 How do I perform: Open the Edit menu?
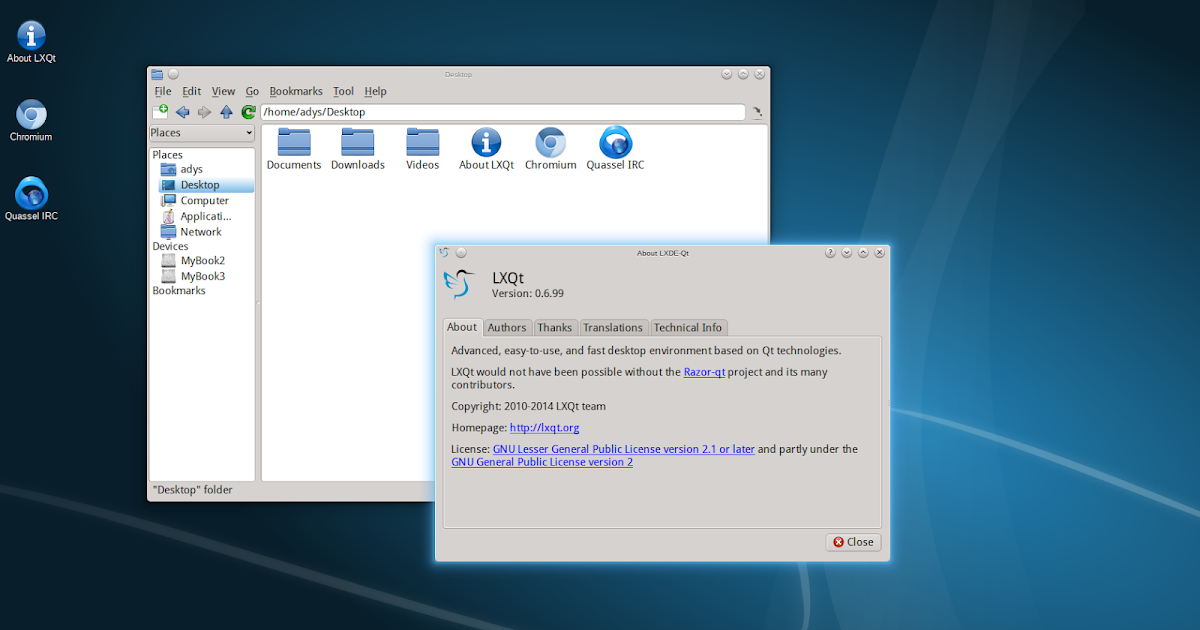[191, 91]
